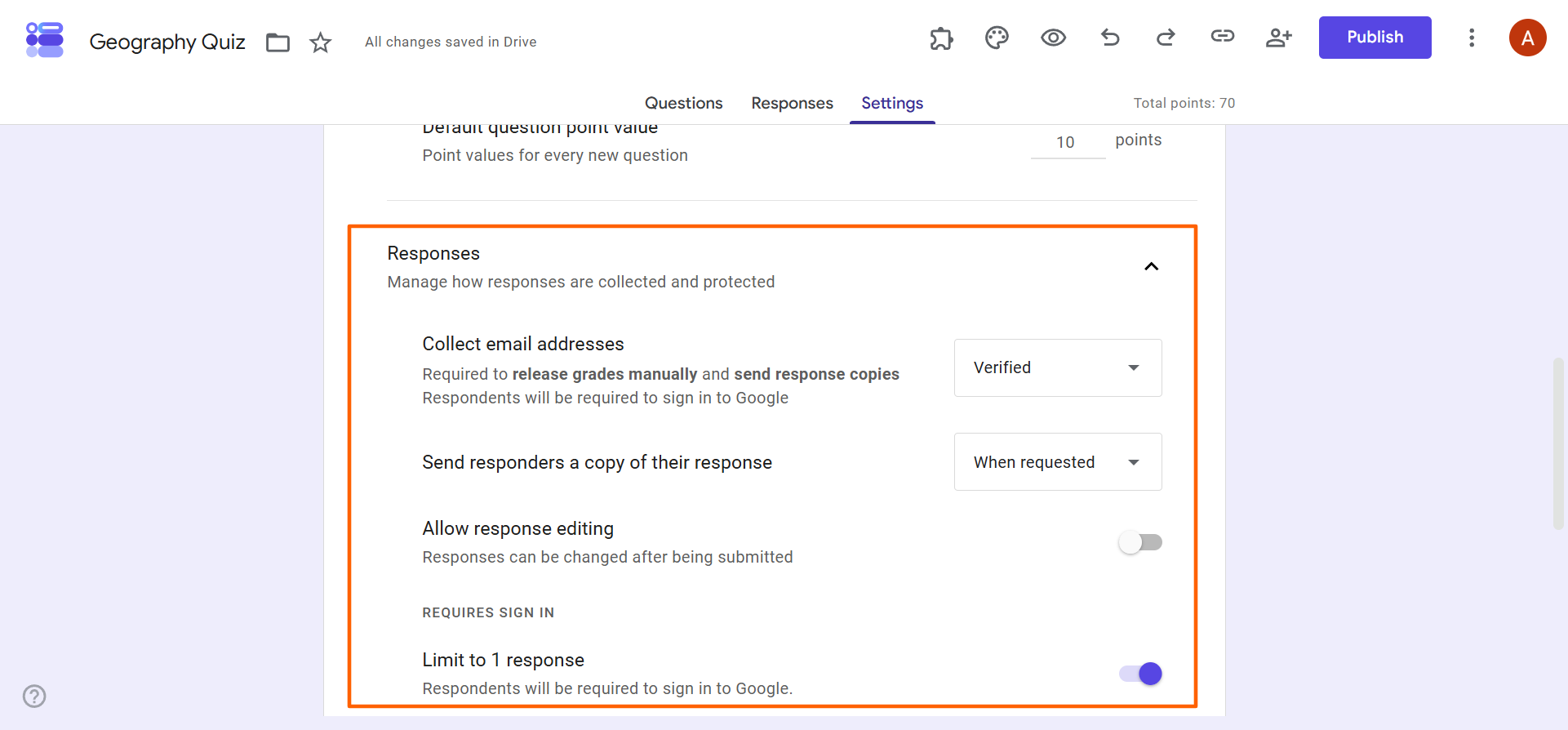Click the 'Total points: 70' text
The width and height of the screenshot is (1568, 730).
1184,103
